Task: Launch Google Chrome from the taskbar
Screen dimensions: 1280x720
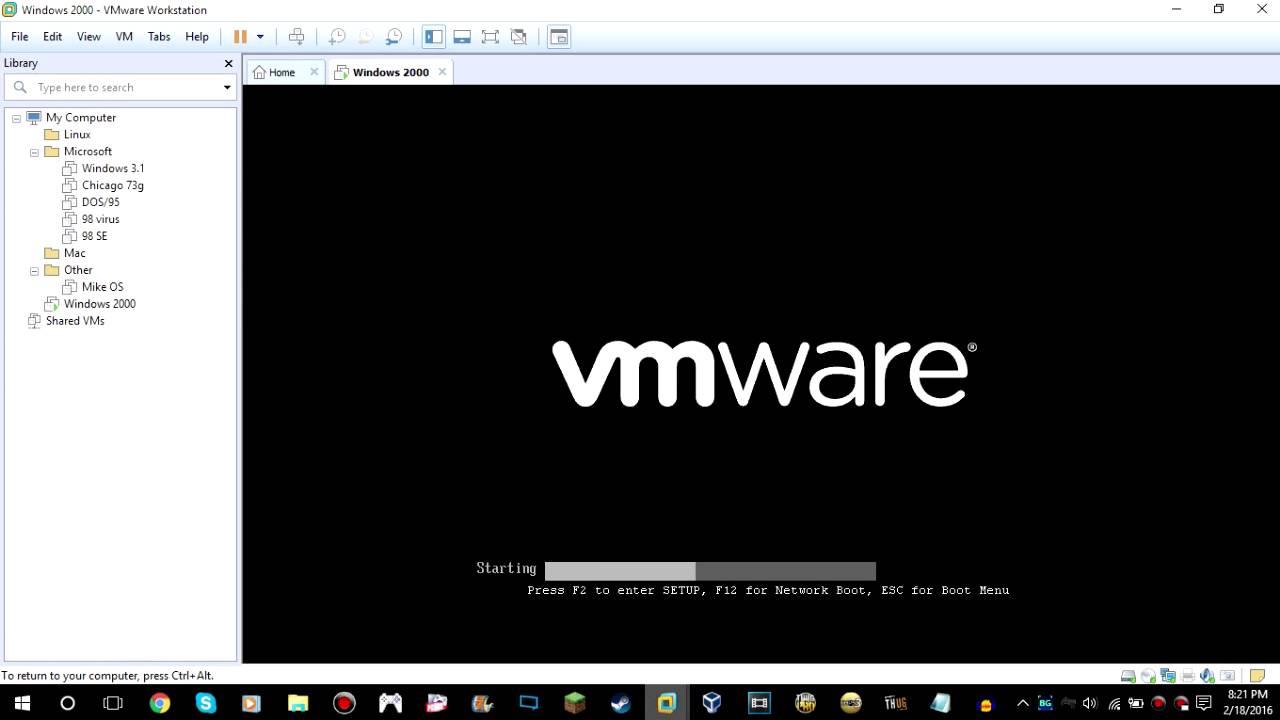Action: click(x=160, y=703)
